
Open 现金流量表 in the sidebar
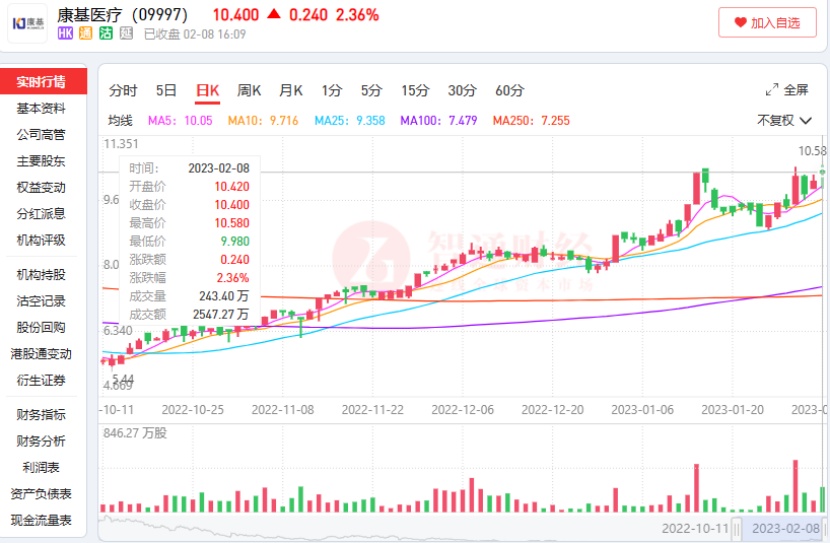(x=41, y=521)
